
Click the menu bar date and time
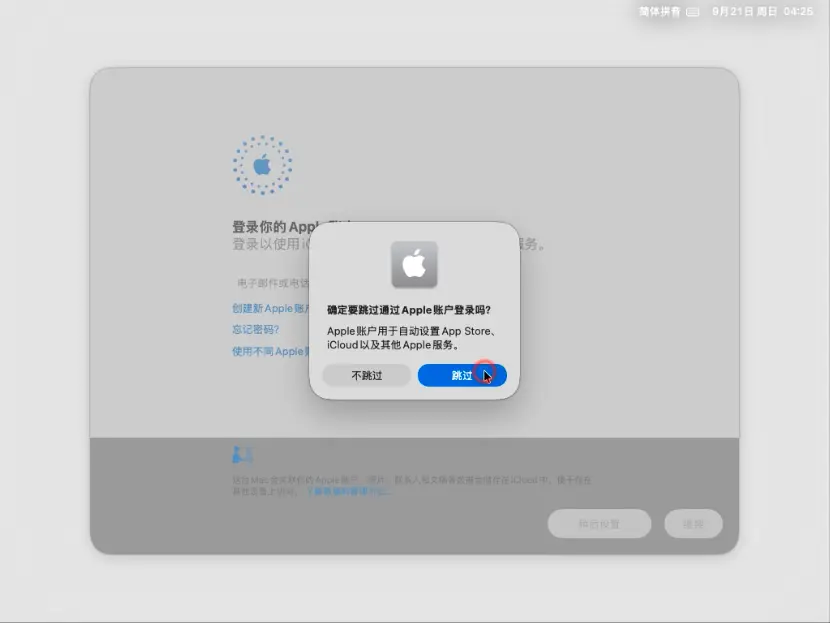pos(762,12)
